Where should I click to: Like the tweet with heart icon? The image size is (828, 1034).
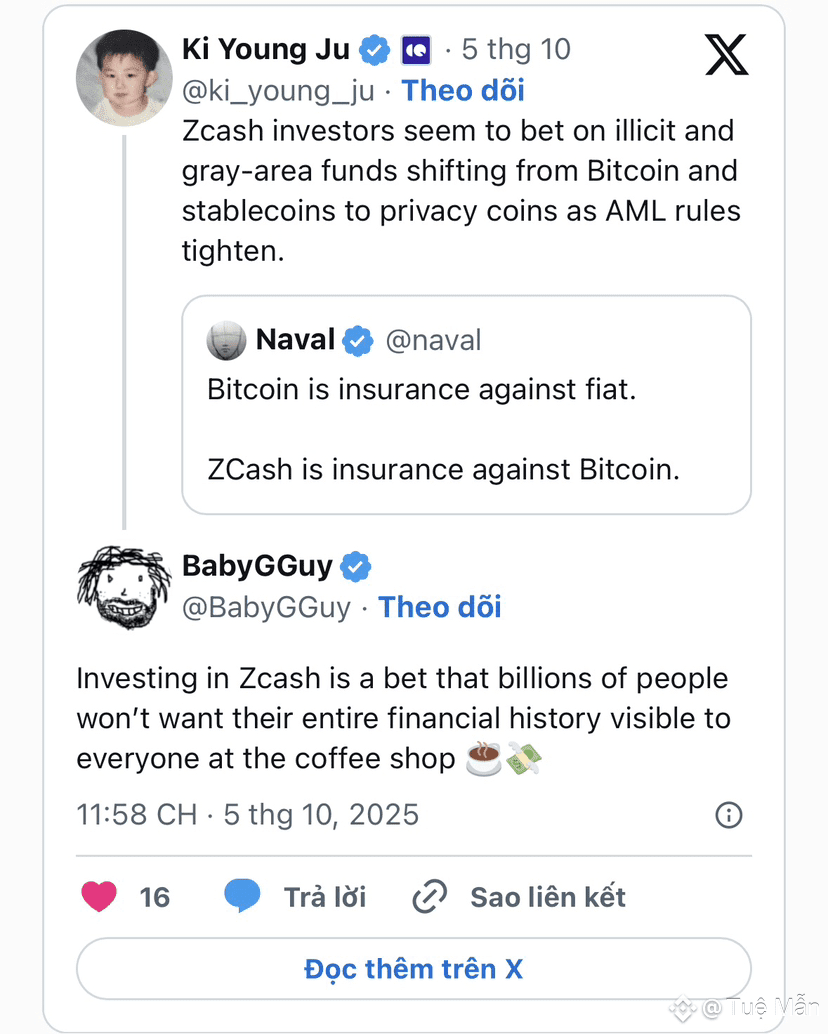click(99, 897)
